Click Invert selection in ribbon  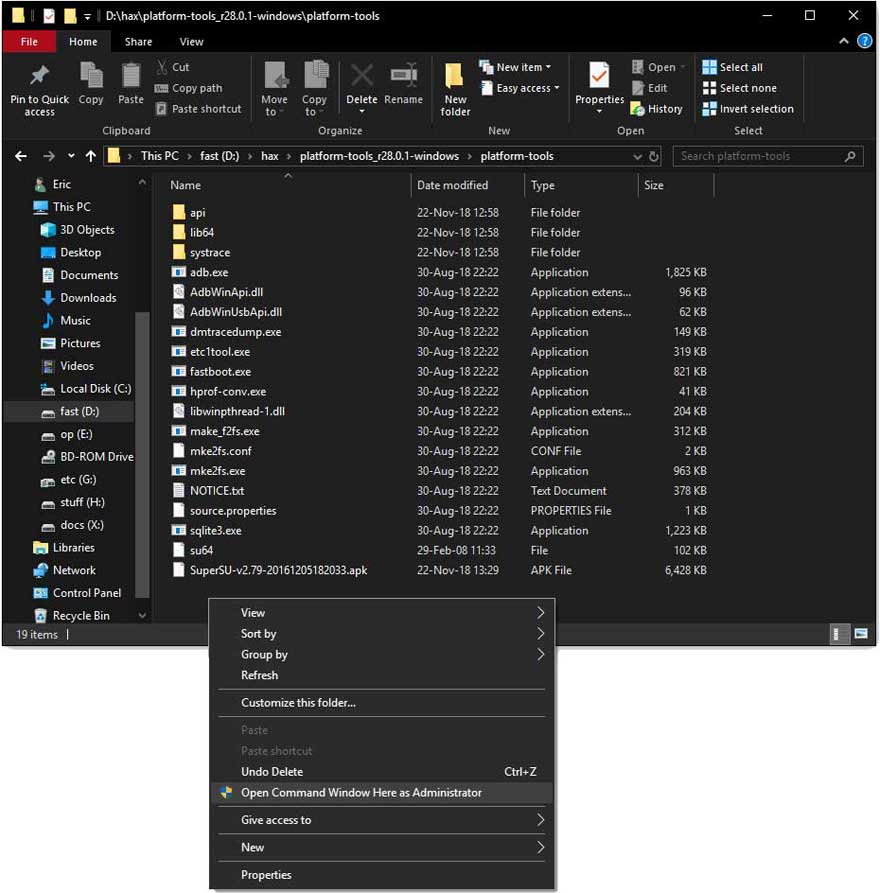tap(748, 109)
